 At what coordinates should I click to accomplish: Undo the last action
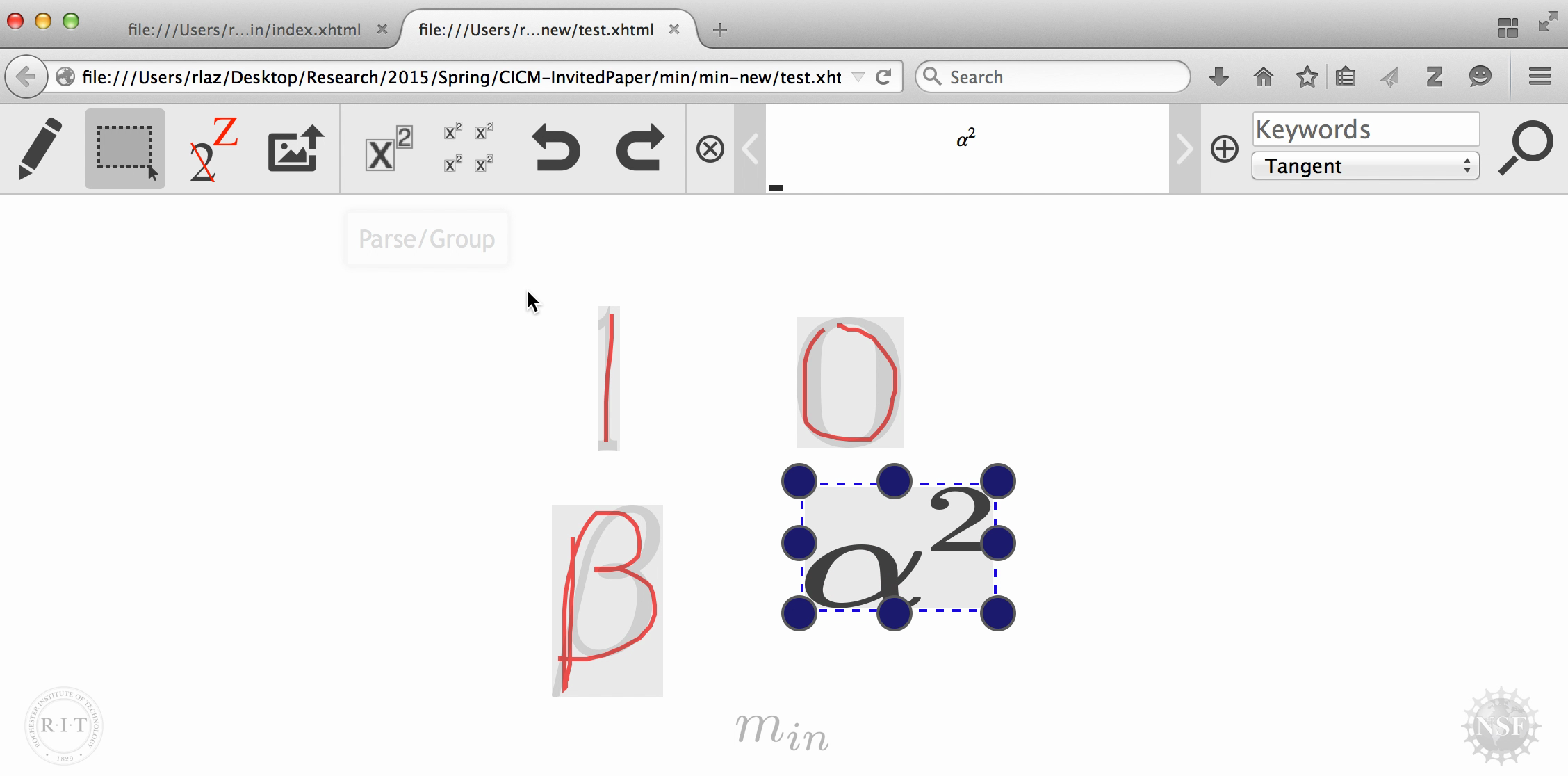point(555,149)
